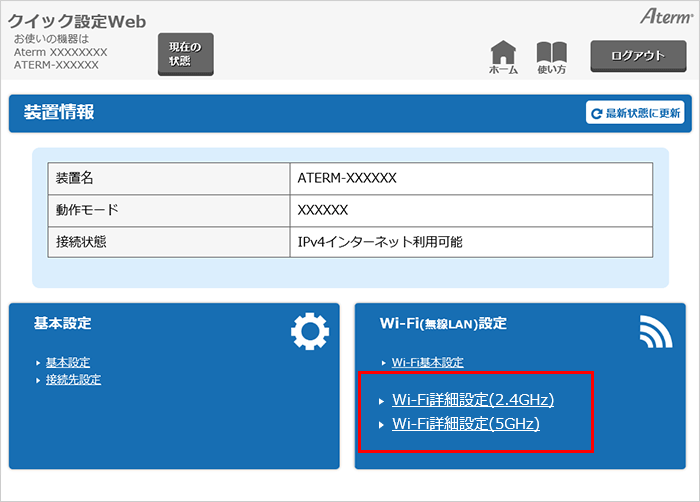
Task: Click the gear icon in 基本設定 panel
Action: click(x=309, y=332)
